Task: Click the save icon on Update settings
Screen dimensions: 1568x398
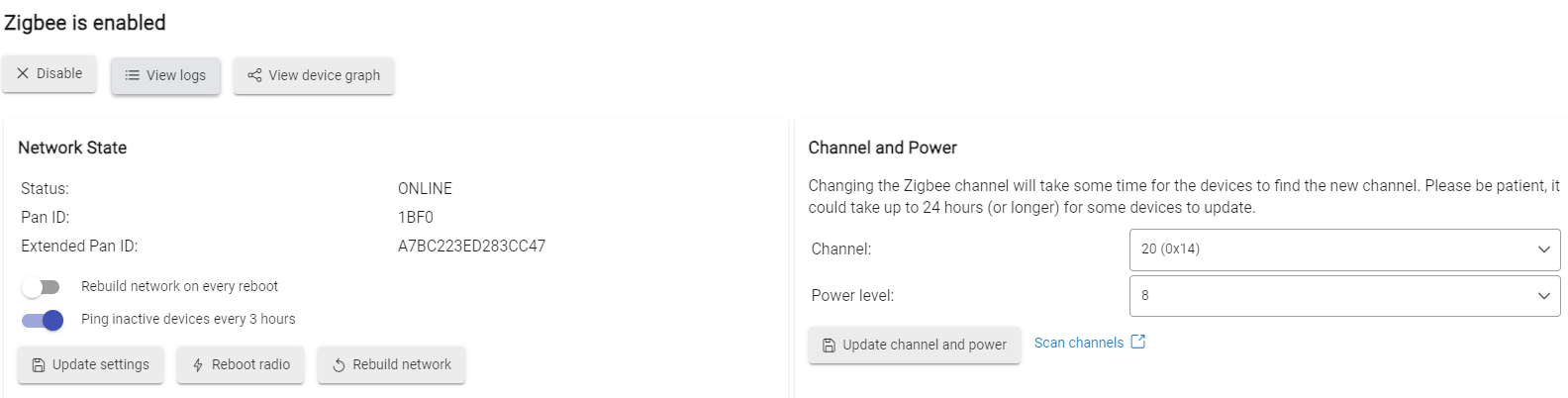Action: 39,365
